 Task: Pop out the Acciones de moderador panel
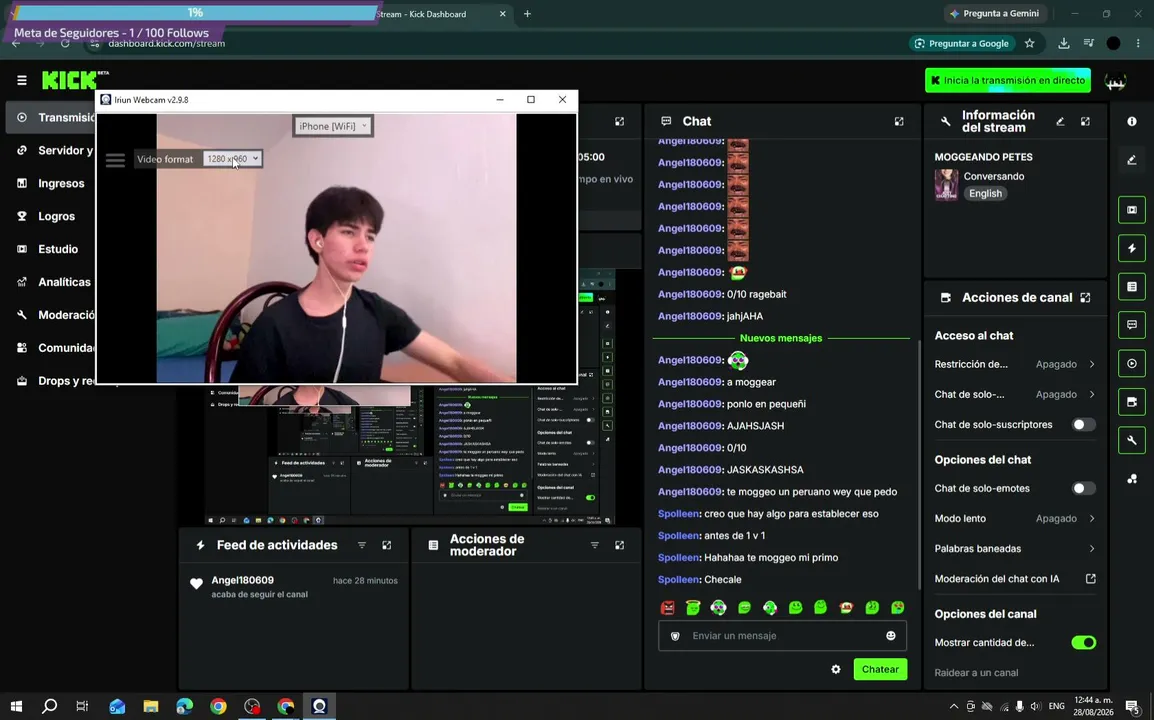click(620, 545)
